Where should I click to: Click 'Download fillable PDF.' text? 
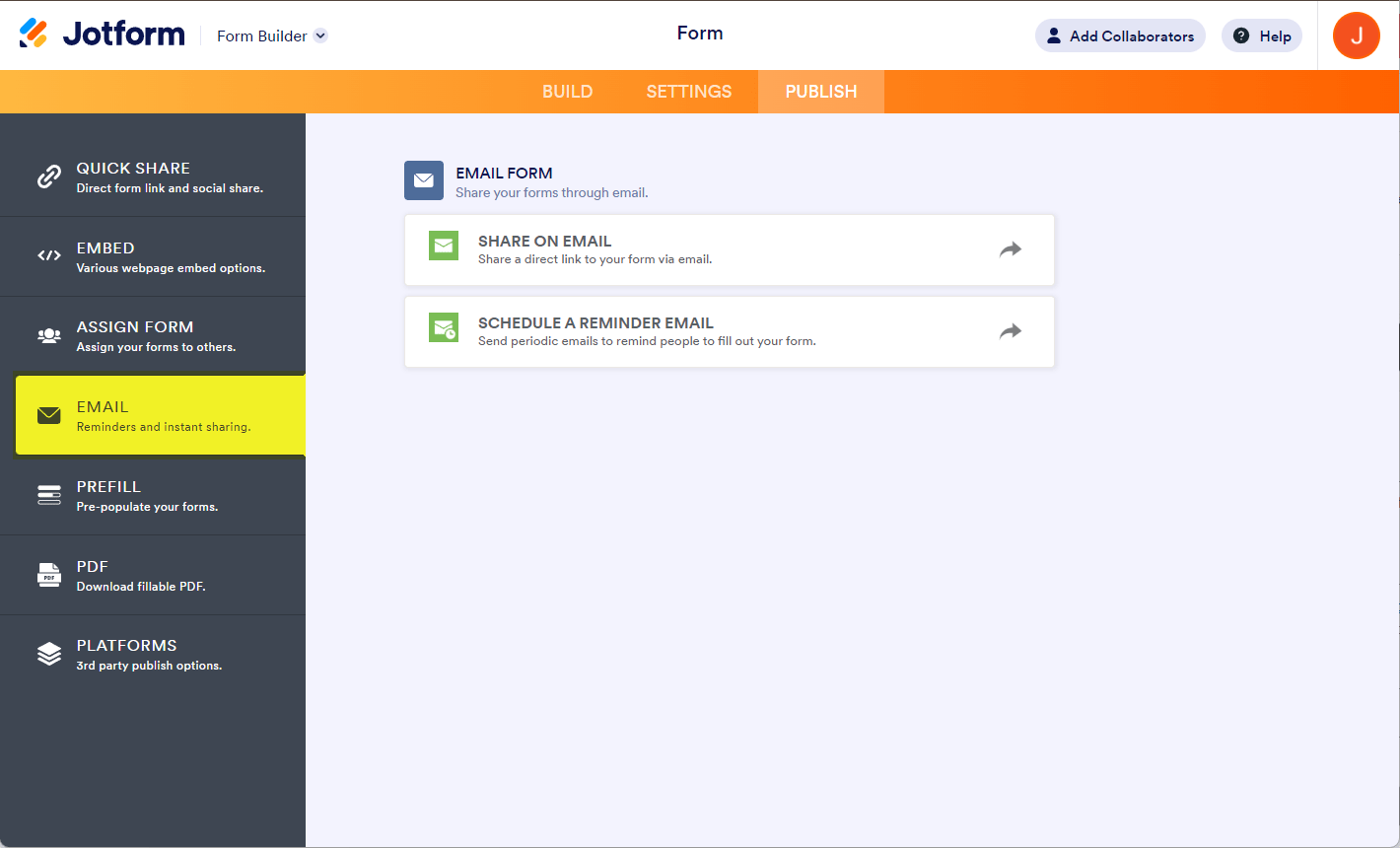pyautogui.click(x=141, y=587)
